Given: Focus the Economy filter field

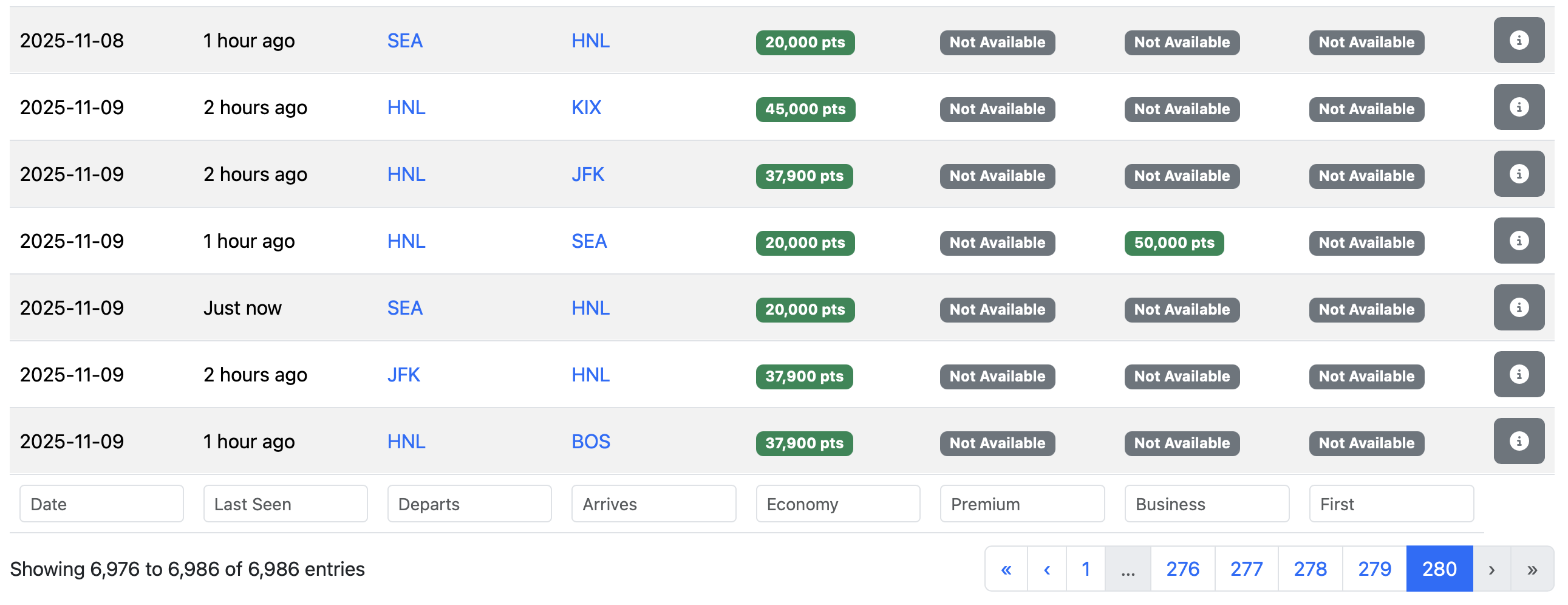Looking at the screenshot, I should tap(837, 504).
